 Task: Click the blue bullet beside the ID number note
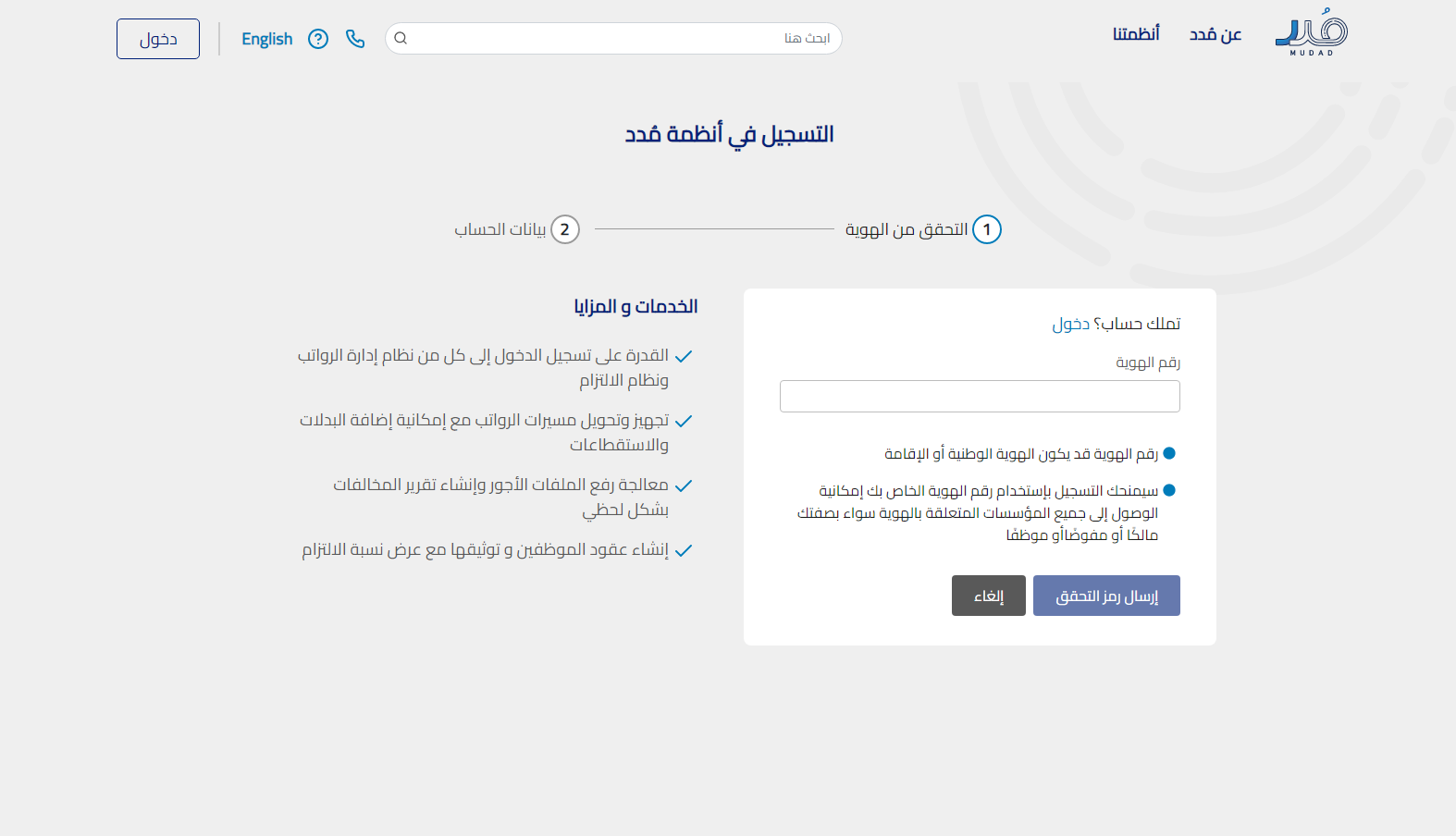(x=1169, y=453)
